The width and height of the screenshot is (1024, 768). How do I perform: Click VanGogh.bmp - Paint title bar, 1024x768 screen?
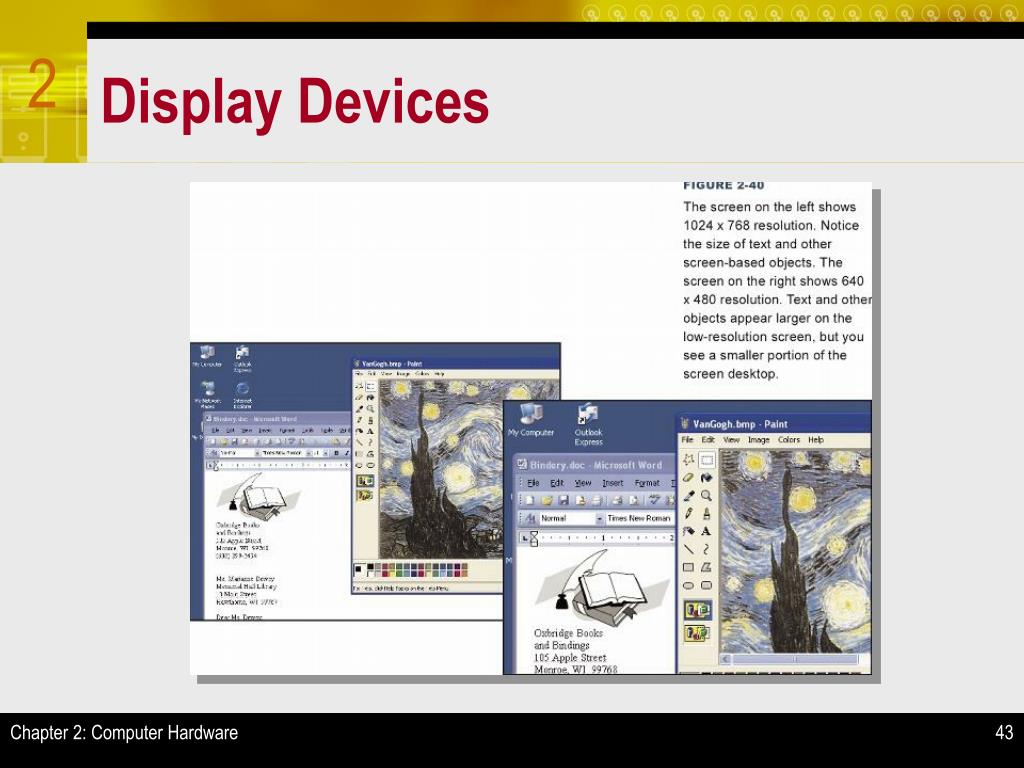tap(456, 364)
